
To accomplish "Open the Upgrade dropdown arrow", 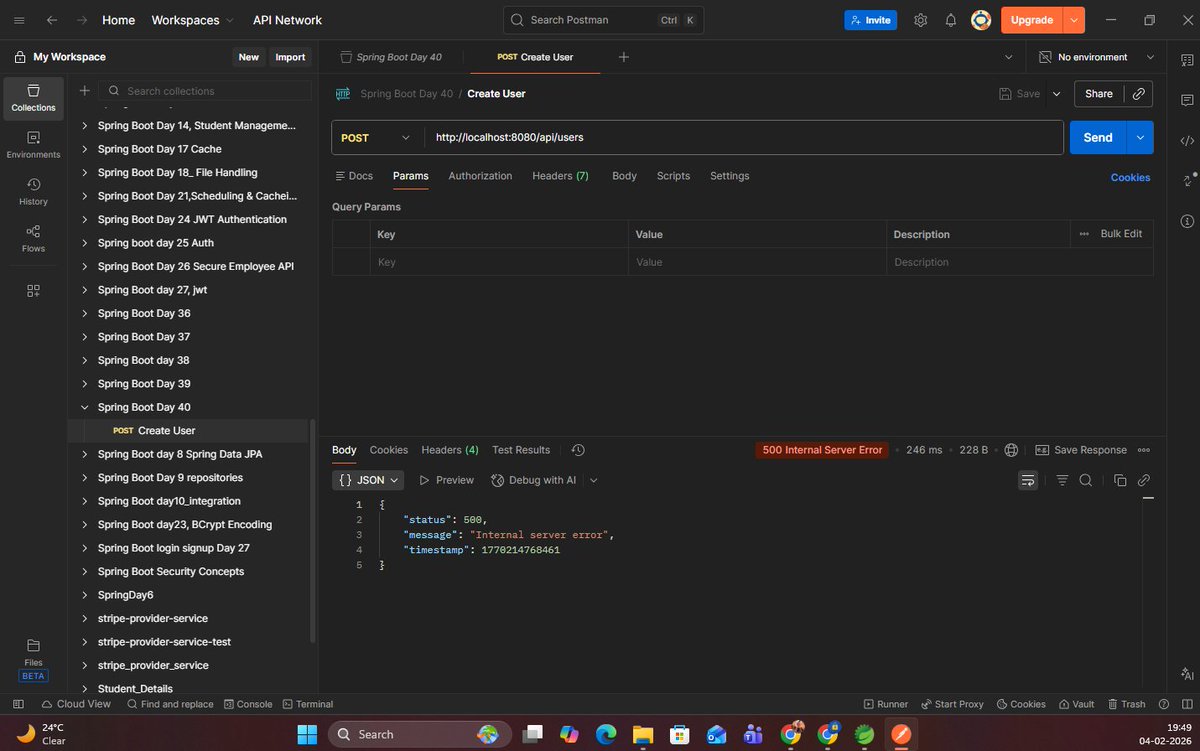I will 1074,20.
